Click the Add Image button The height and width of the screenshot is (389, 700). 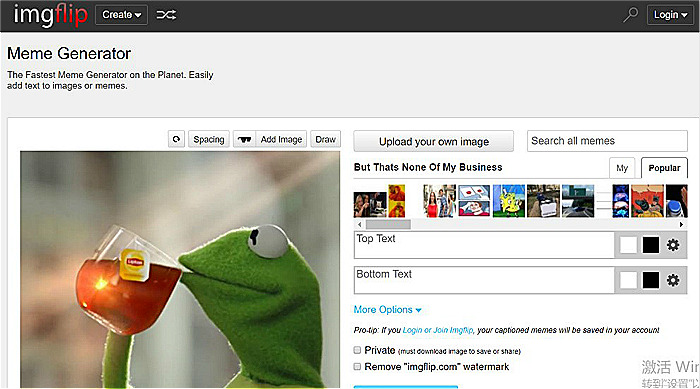[x=281, y=139]
